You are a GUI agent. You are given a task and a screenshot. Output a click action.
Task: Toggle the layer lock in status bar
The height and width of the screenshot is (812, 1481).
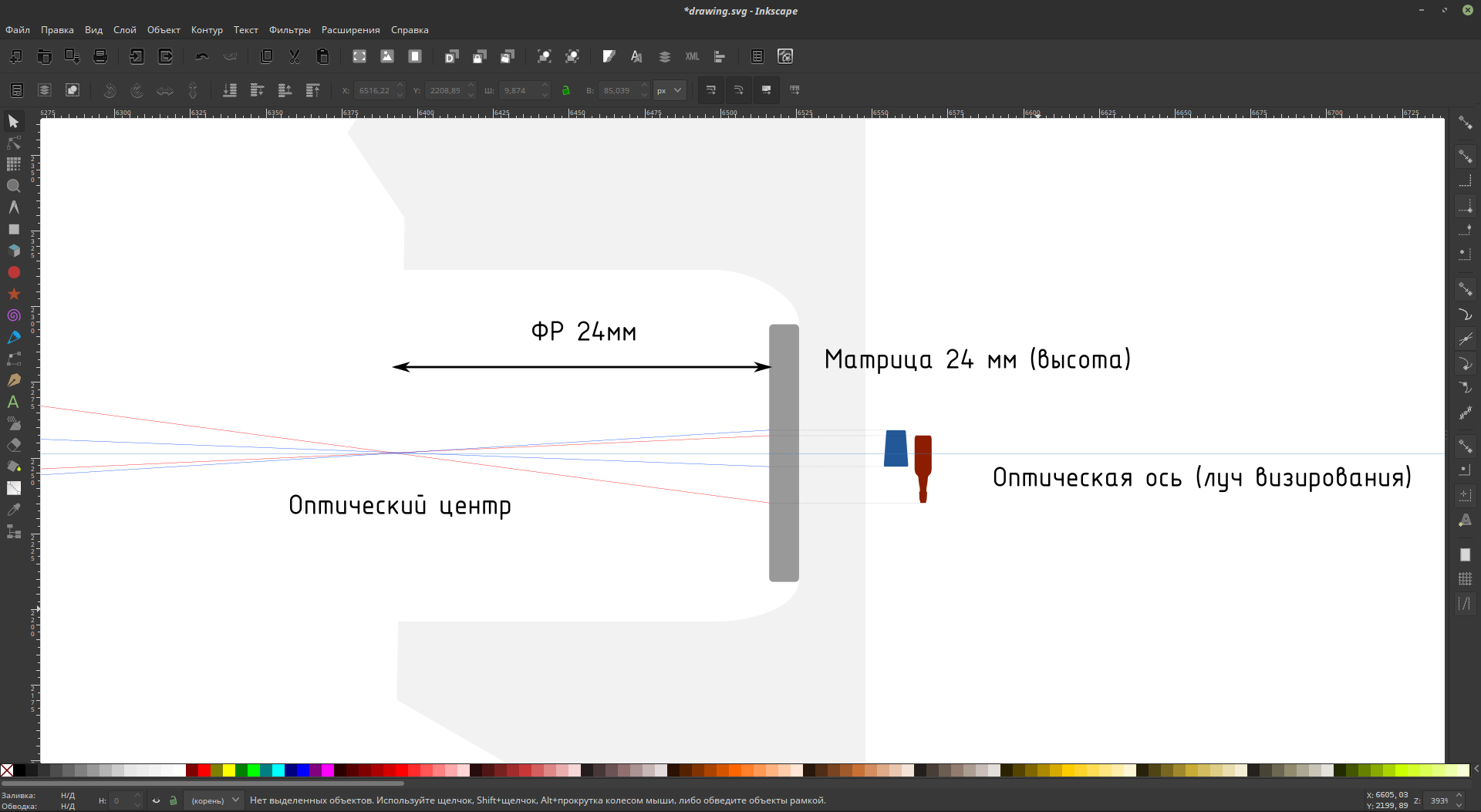[x=173, y=800]
